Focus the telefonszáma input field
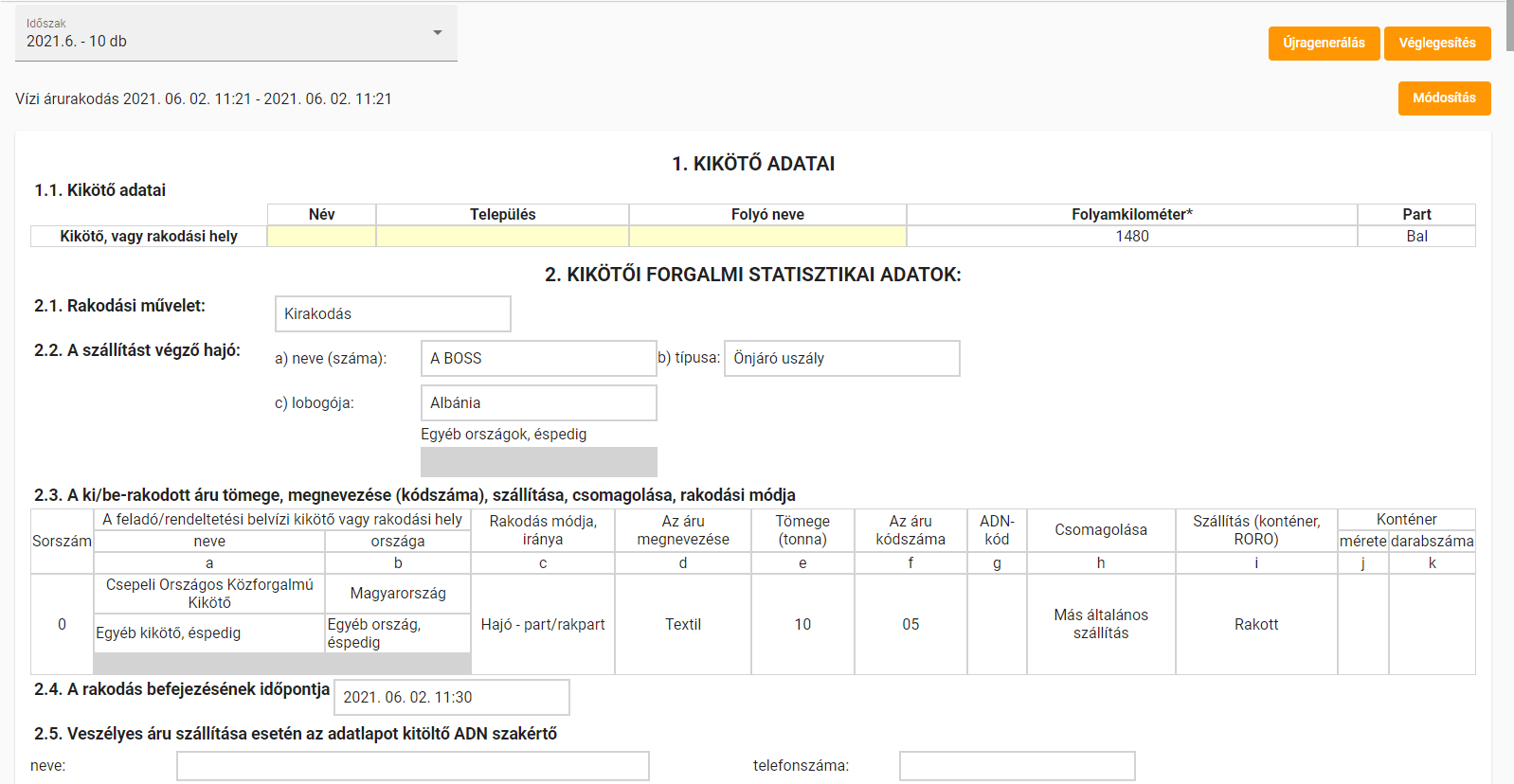The image size is (1514, 784). pos(1016,766)
